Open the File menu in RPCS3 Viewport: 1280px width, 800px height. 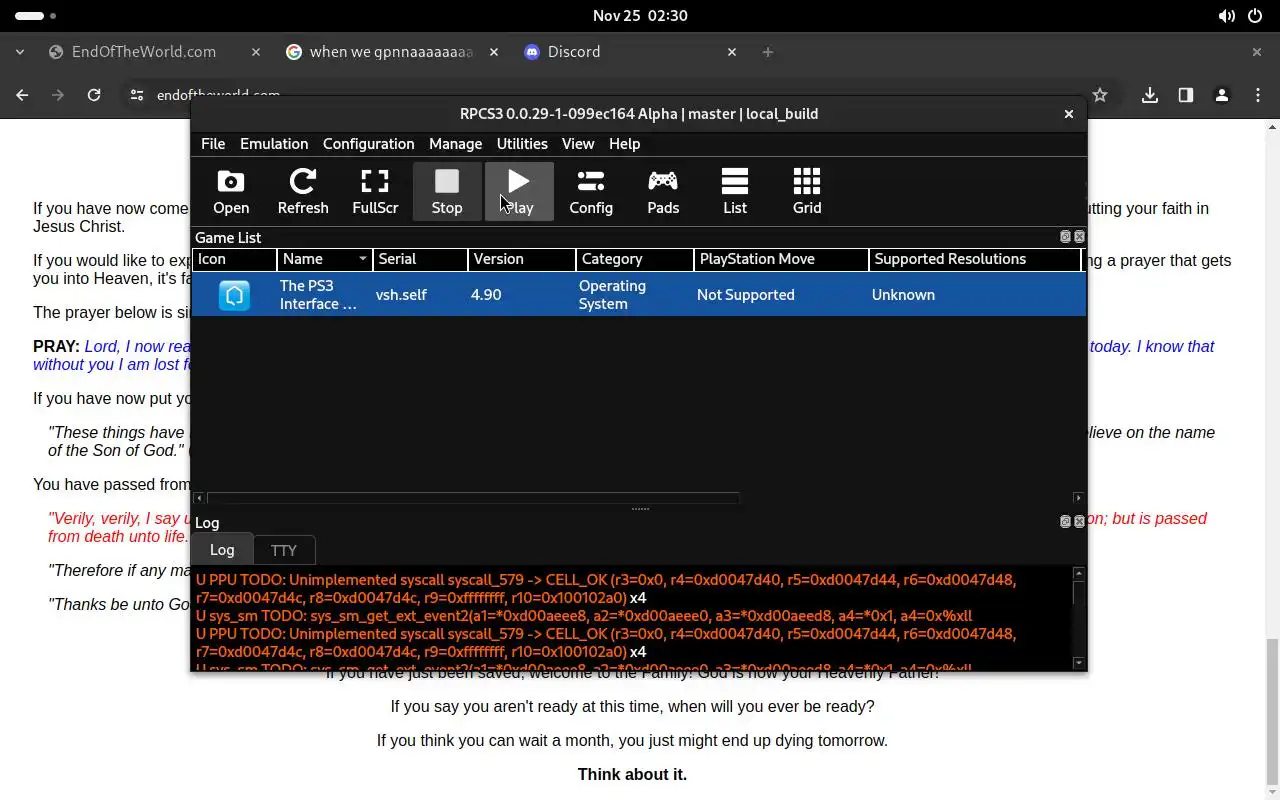click(x=213, y=144)
